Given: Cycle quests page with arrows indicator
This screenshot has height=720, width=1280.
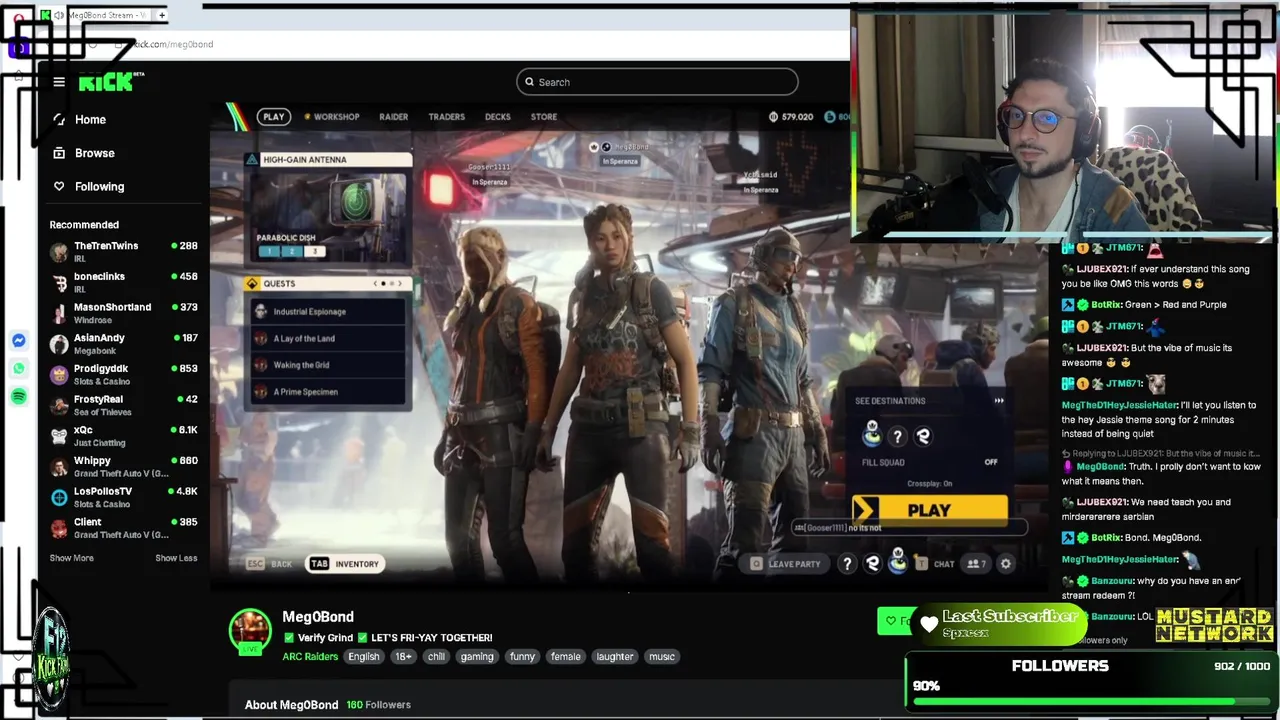Looking at the screenshot, I should click(x=387, y=284).
